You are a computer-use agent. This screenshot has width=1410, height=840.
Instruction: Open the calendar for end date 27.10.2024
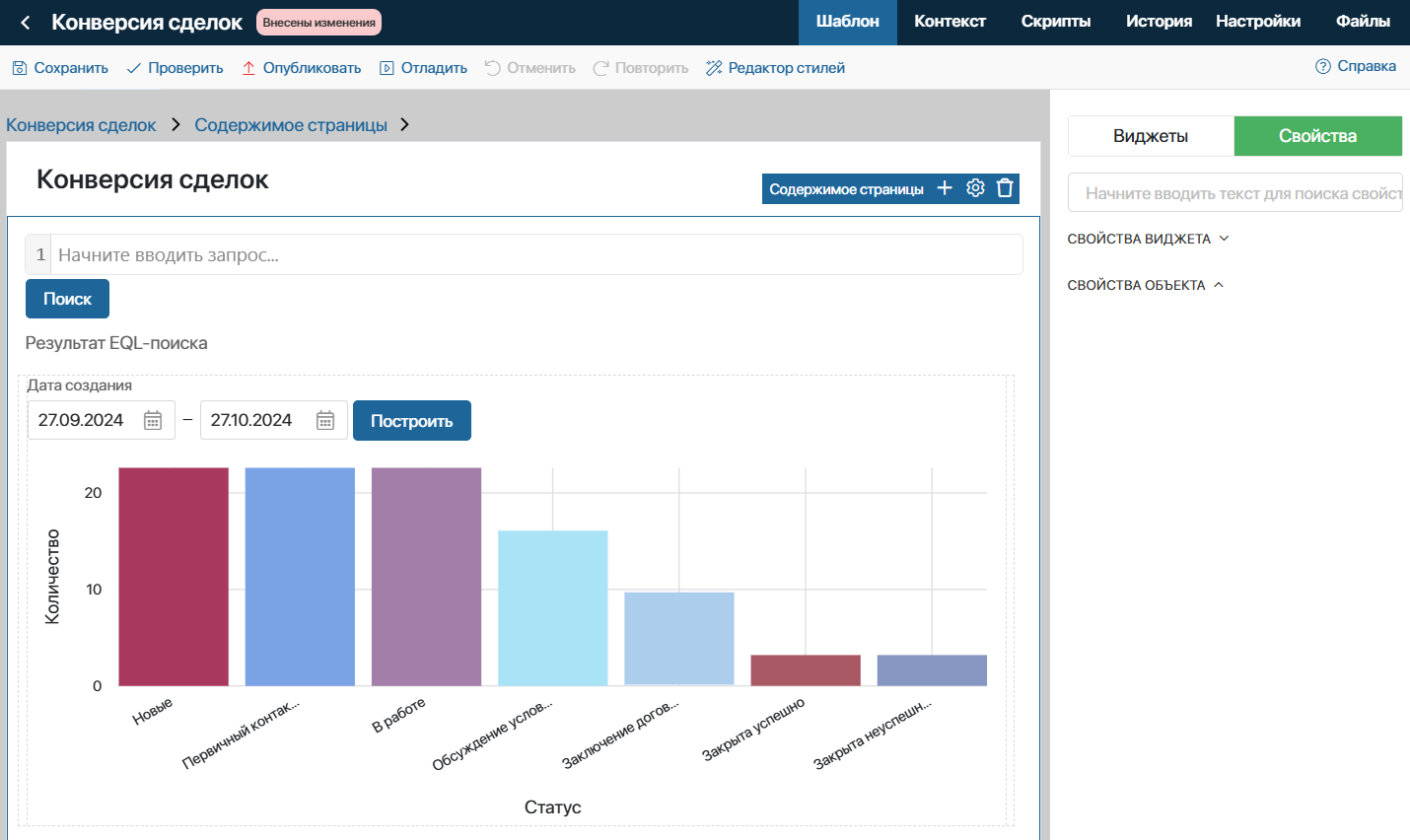click(x=325, y=421)
